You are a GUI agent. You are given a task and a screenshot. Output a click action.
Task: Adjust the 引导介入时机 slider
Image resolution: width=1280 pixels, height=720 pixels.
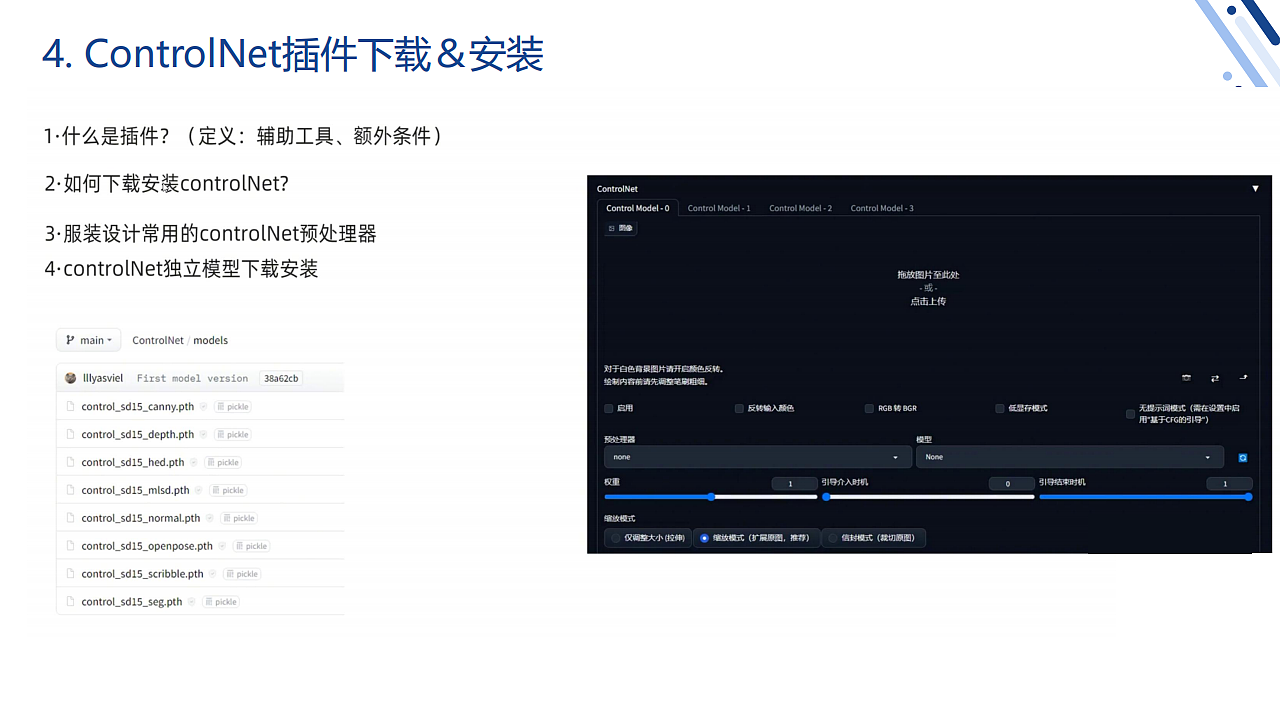click(928, 496)
